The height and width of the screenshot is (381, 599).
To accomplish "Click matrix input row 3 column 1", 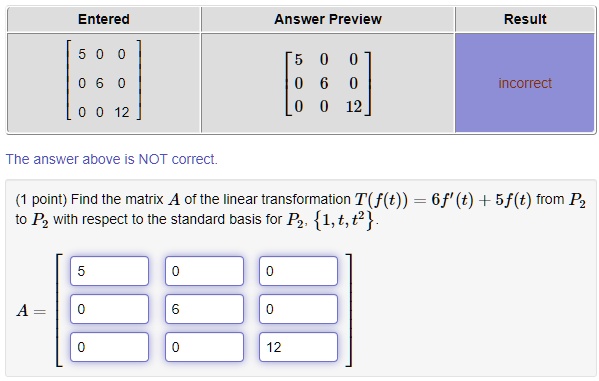I will pos(109,347).
